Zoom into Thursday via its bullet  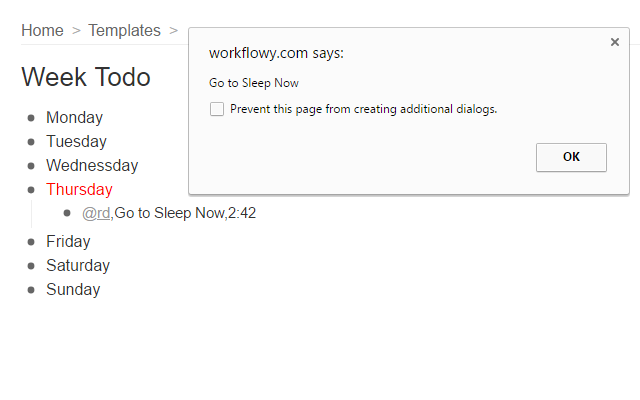(x=32, y=190)
